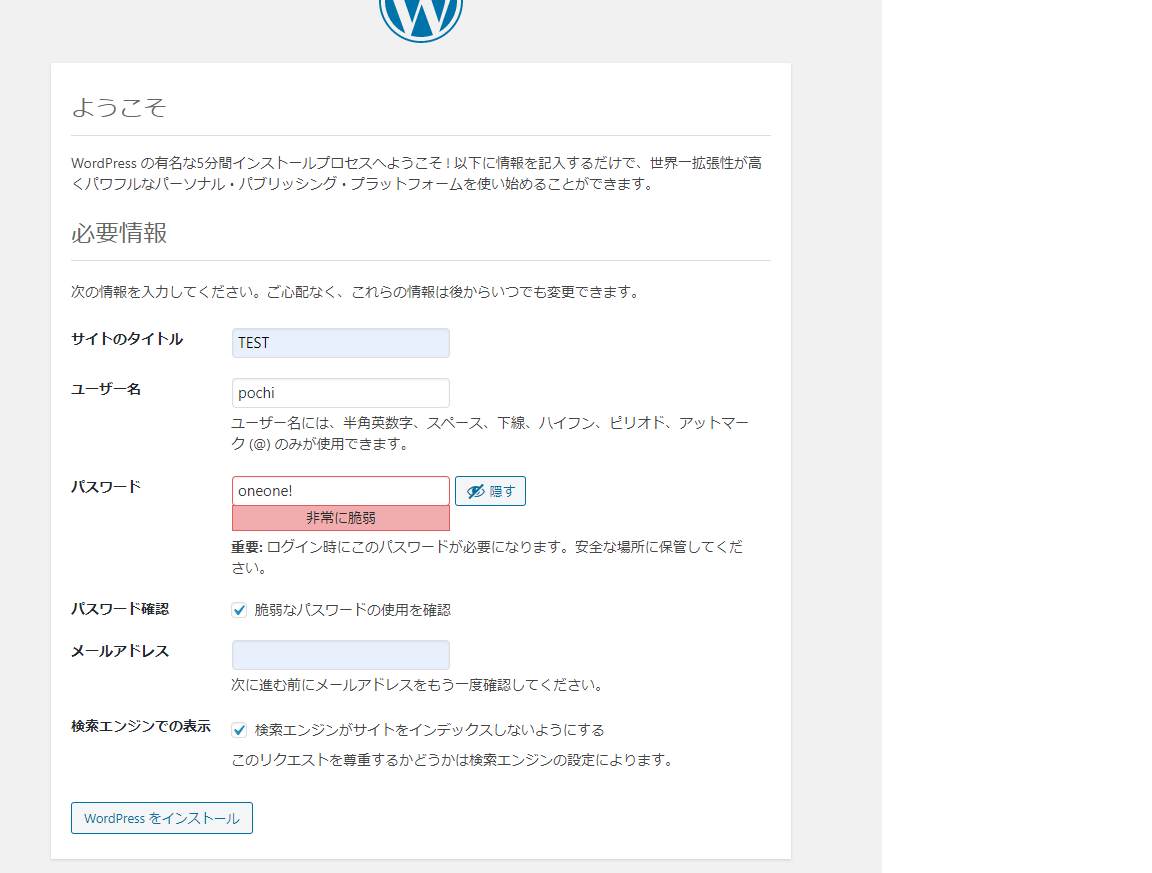
Task: Click the ユーザー名 label
Action: [106, 389]
